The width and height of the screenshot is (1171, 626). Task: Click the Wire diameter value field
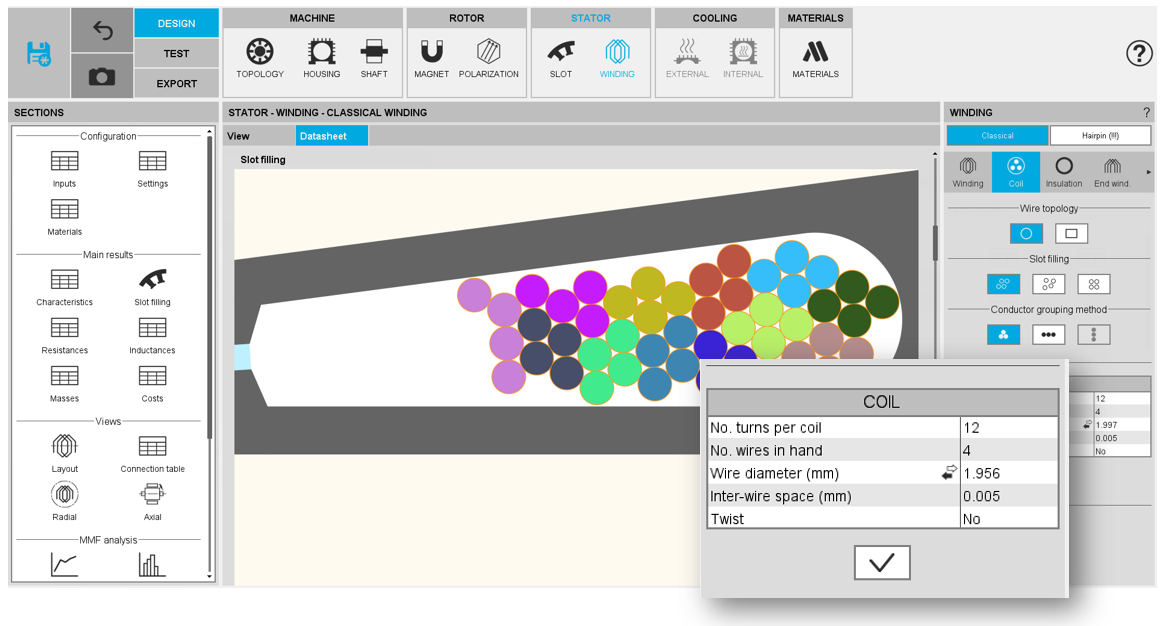pyautogui.click(x=1007, y=474)
